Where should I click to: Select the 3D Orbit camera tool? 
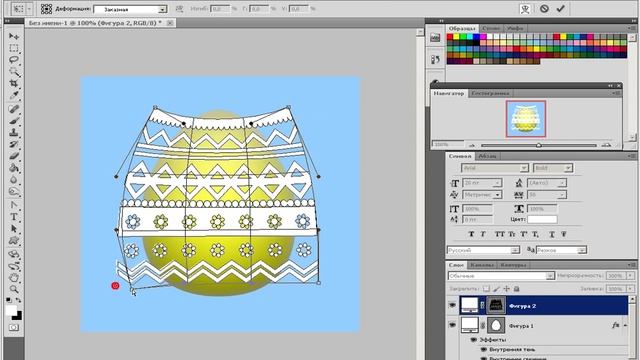click(x=14, y=266)
